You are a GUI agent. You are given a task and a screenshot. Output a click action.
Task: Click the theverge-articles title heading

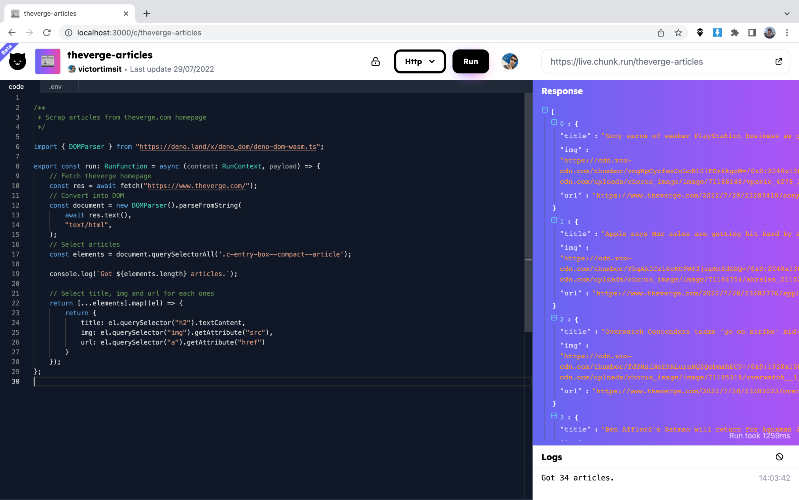(110, 55)
